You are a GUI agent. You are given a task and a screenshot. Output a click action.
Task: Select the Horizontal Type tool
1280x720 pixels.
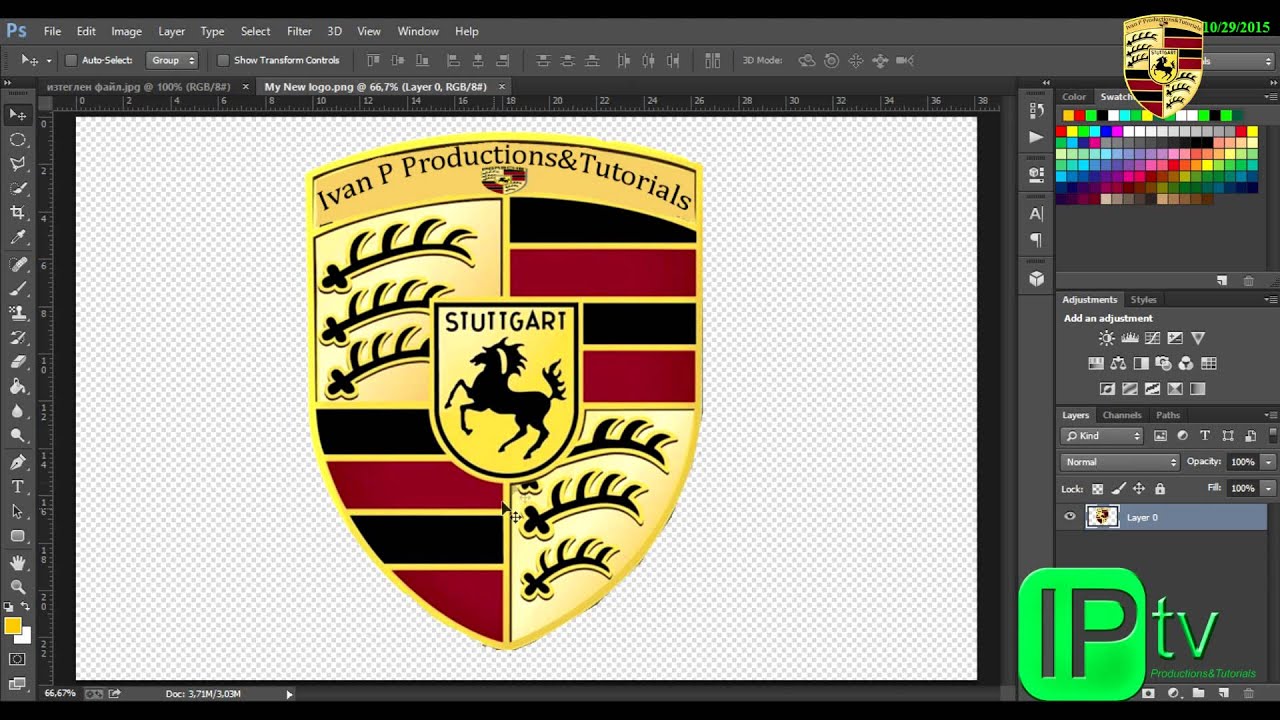[x=18, y=487]
